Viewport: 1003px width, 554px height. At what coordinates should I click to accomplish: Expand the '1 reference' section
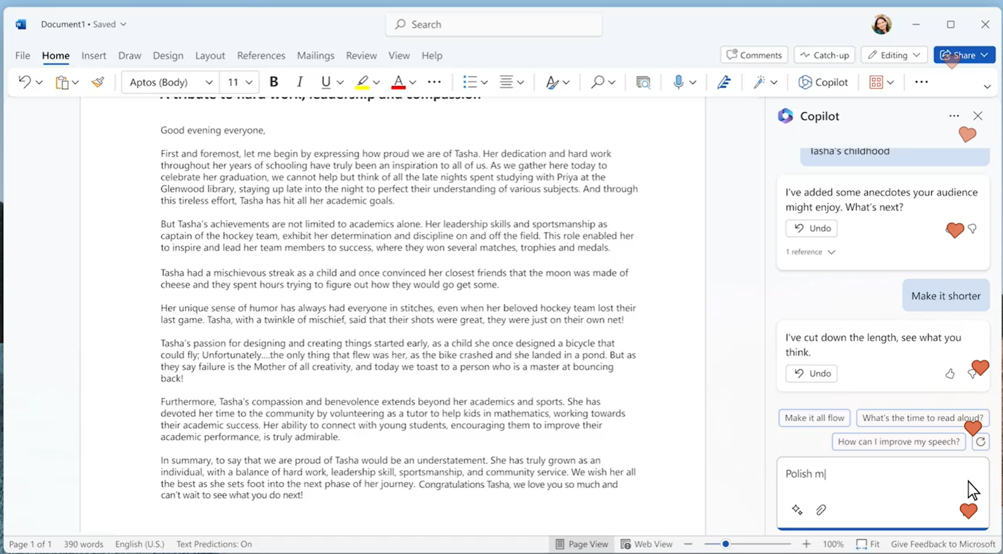[810, 252]
